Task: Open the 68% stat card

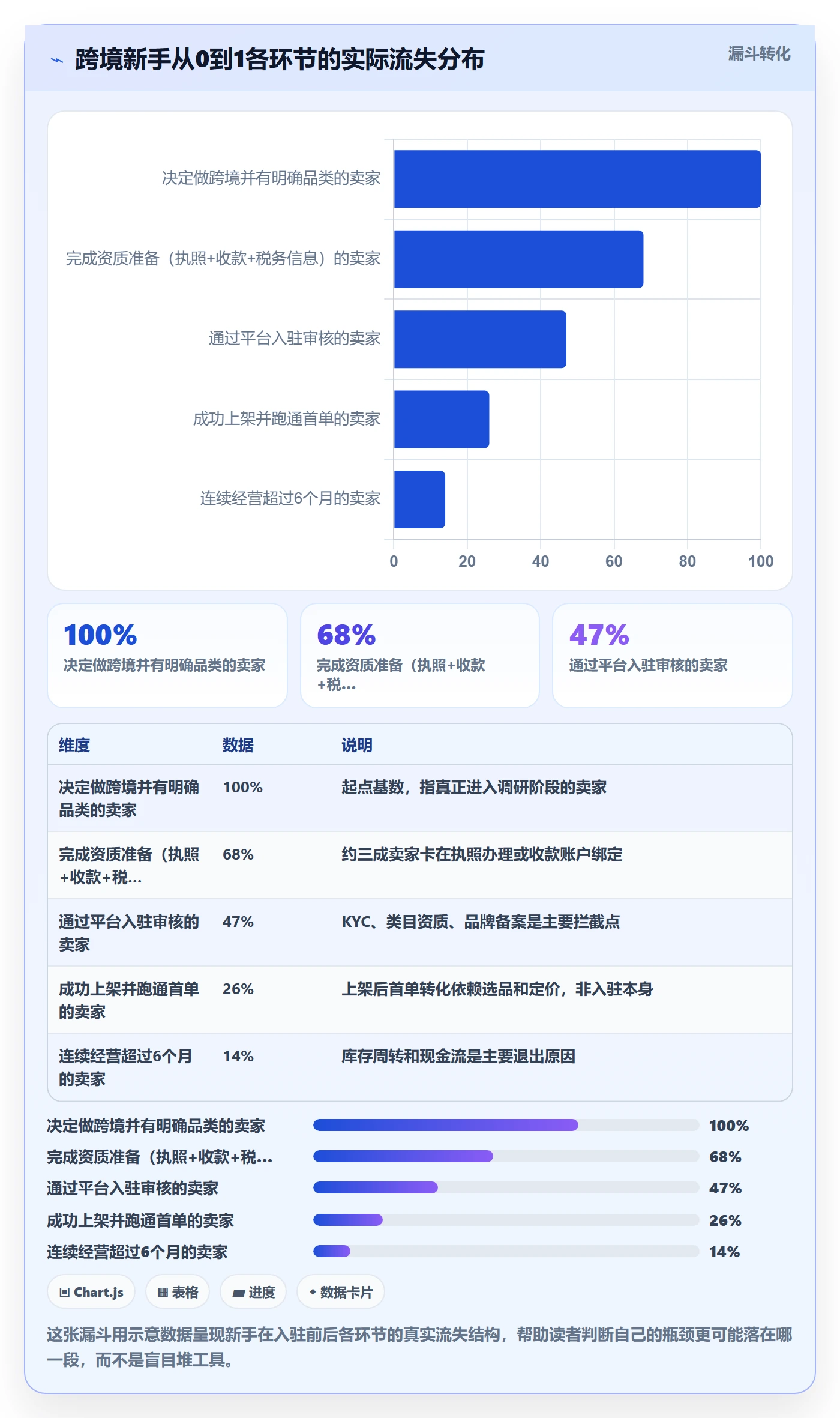Action: 420,656
